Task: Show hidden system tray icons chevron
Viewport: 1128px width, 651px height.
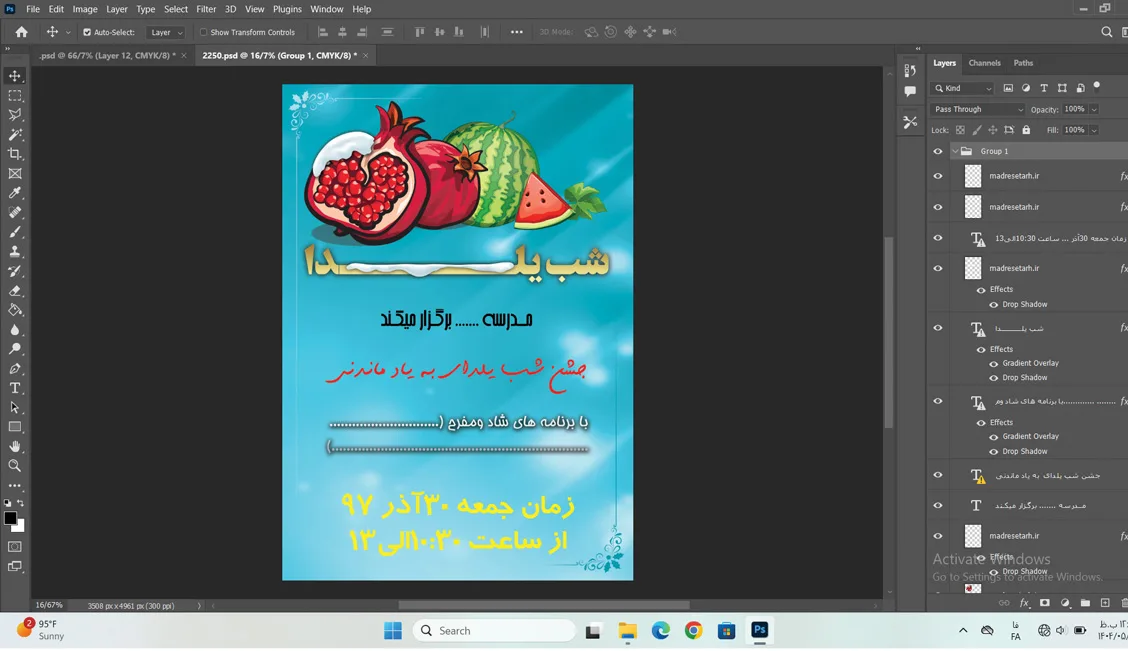Action: tap(963, 630)
